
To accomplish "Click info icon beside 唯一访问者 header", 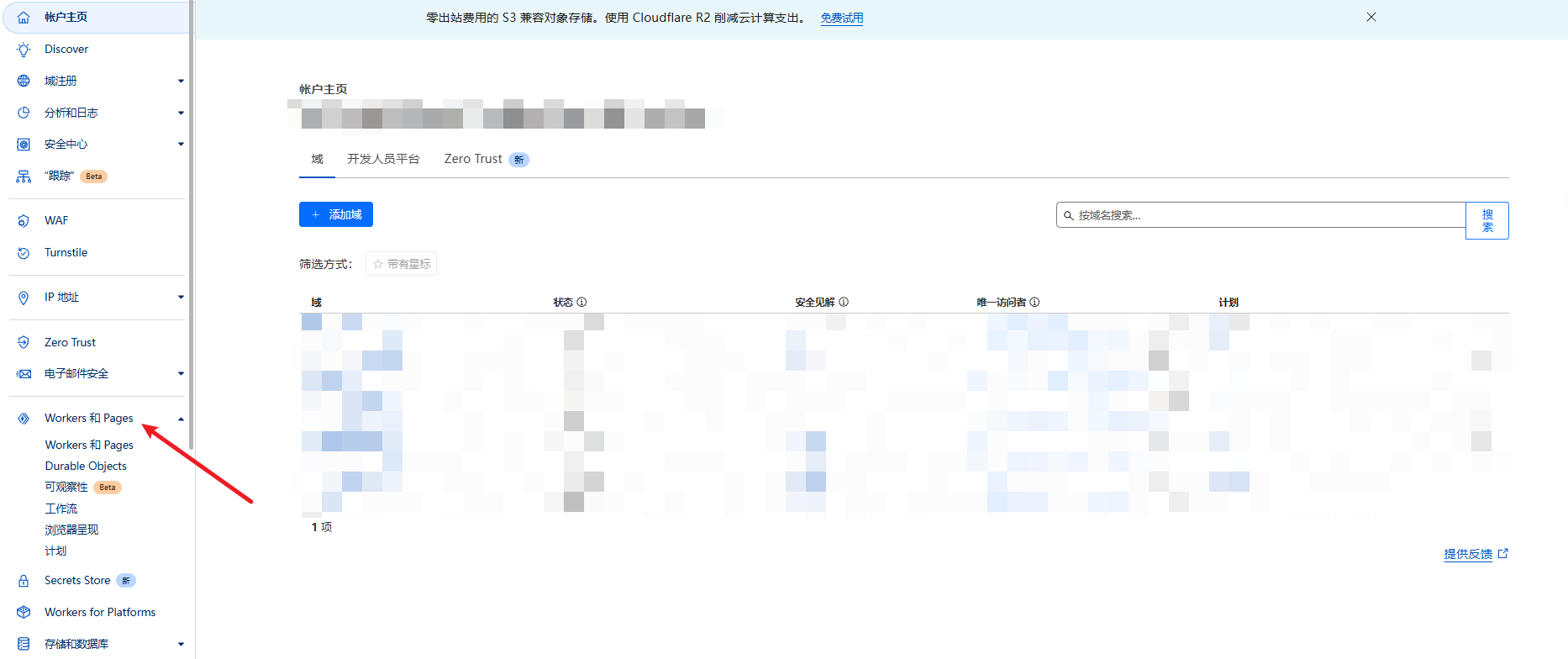I will [x=1034, y=302].
